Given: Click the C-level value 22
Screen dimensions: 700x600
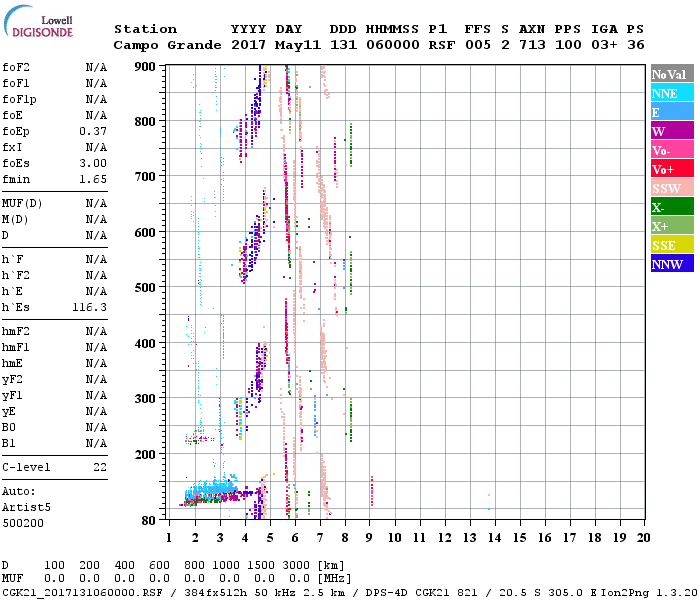Looking at the screenshot, I should (x=100, y=467).
